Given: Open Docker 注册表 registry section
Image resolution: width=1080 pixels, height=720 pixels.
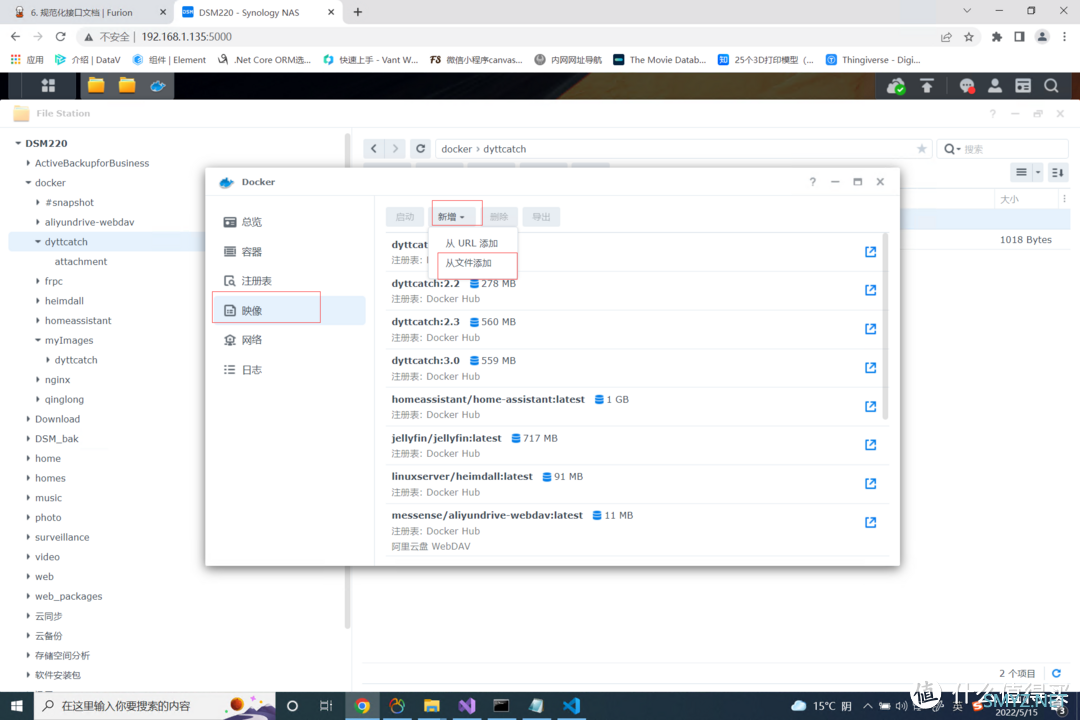Looking at the screenshot, I should click(289, 281).
